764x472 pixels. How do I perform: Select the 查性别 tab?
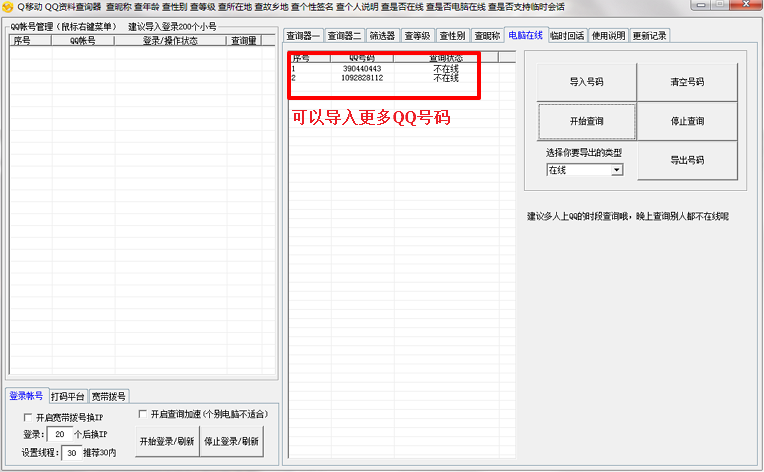(453, 36)
